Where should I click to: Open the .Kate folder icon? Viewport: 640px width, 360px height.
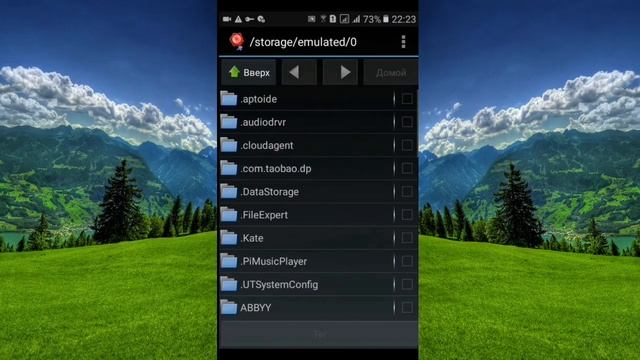pyautogui.click(x=229, y=238)
